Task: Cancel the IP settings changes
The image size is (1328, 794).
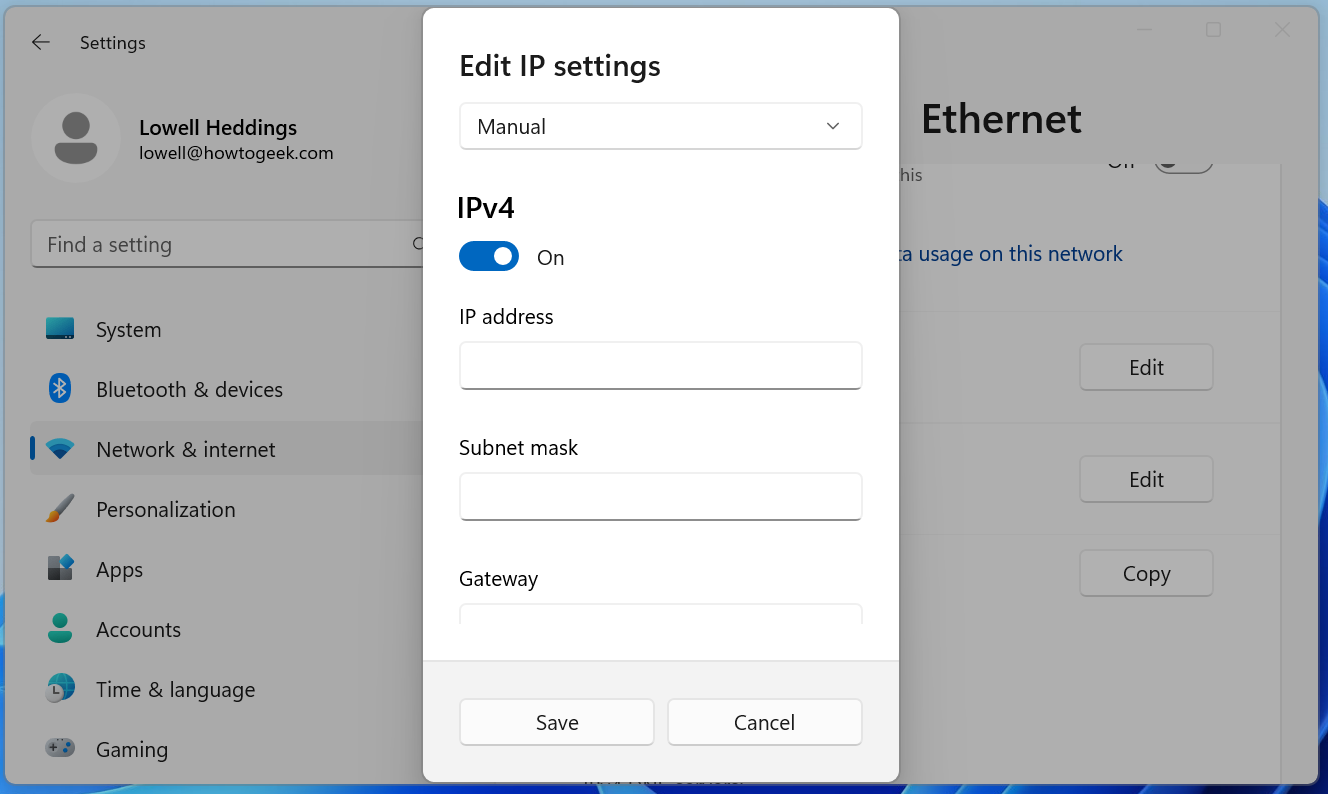Action: tap(764, 722)
